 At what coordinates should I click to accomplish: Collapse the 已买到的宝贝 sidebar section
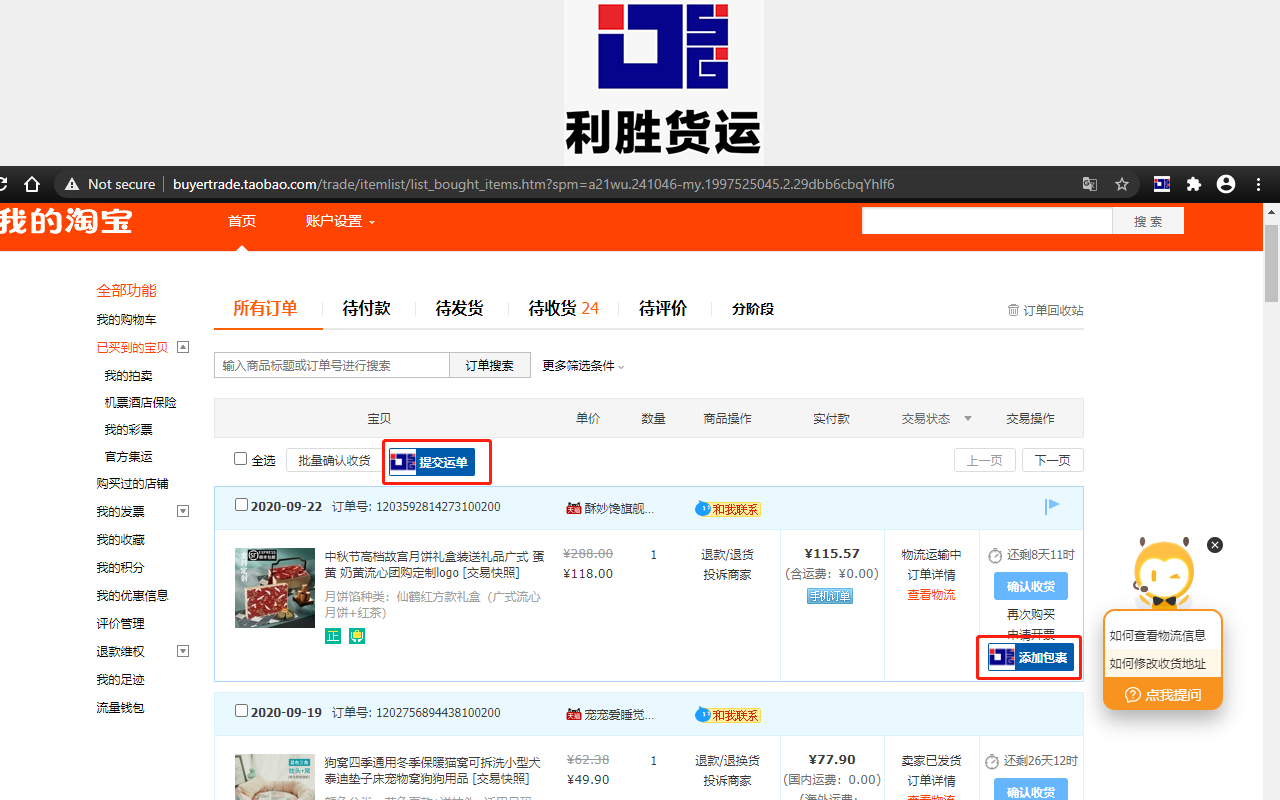[183, 347]
